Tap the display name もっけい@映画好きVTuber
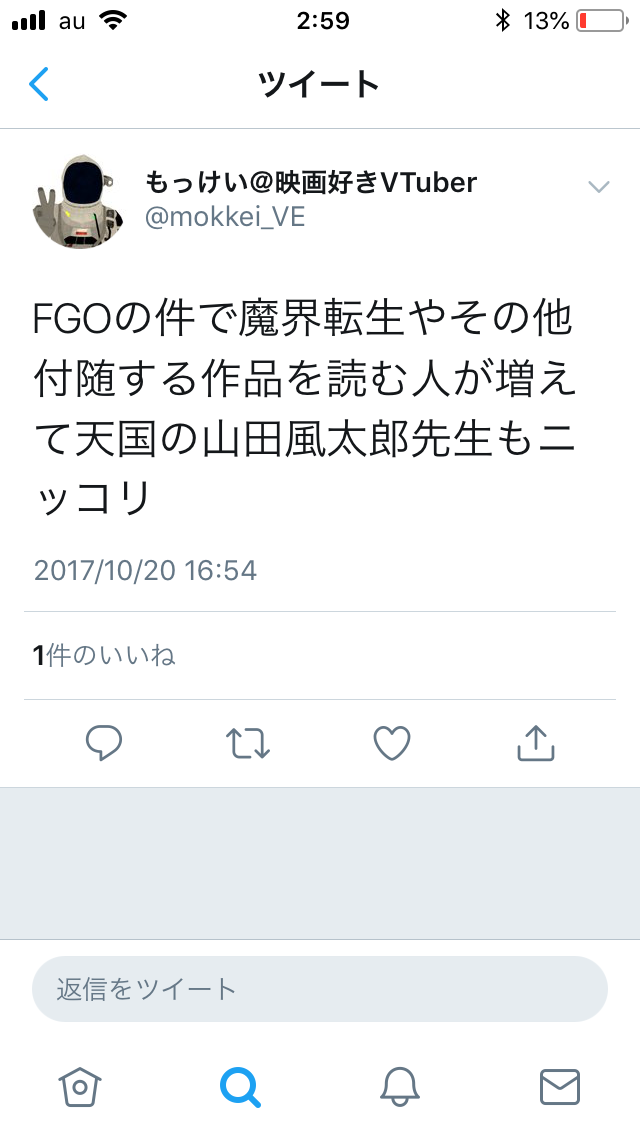The image size is (640, 1136). 311,182
